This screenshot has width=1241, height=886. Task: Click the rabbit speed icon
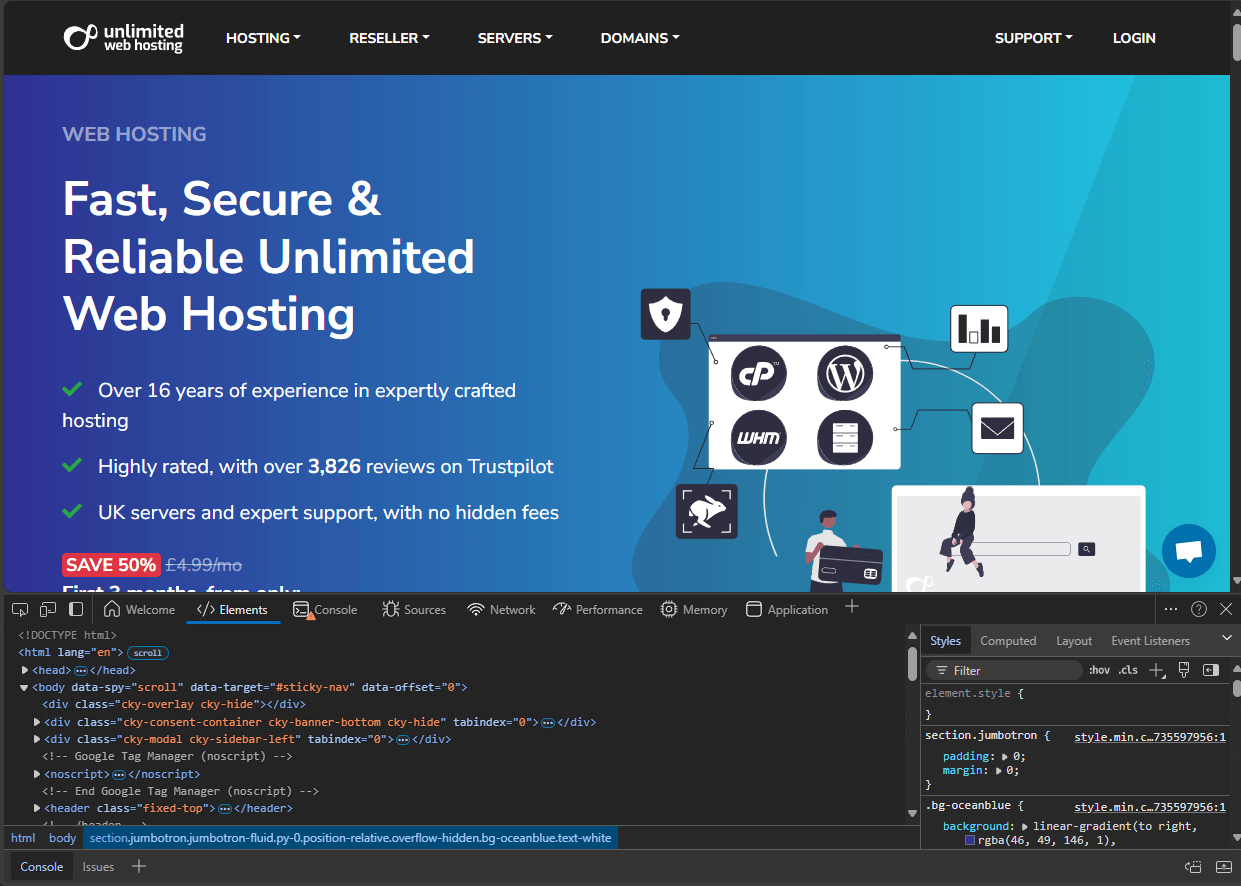pos(707,512)
